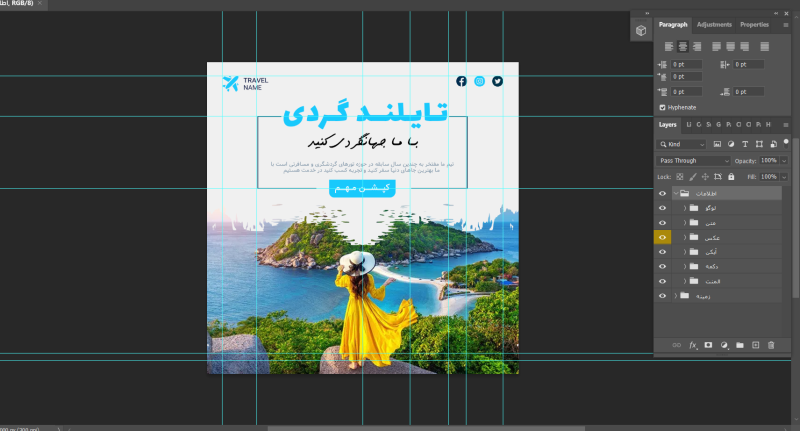800x431 pixels.
Task: Click the Add space after paragraph field
Action: pos(748,92)
